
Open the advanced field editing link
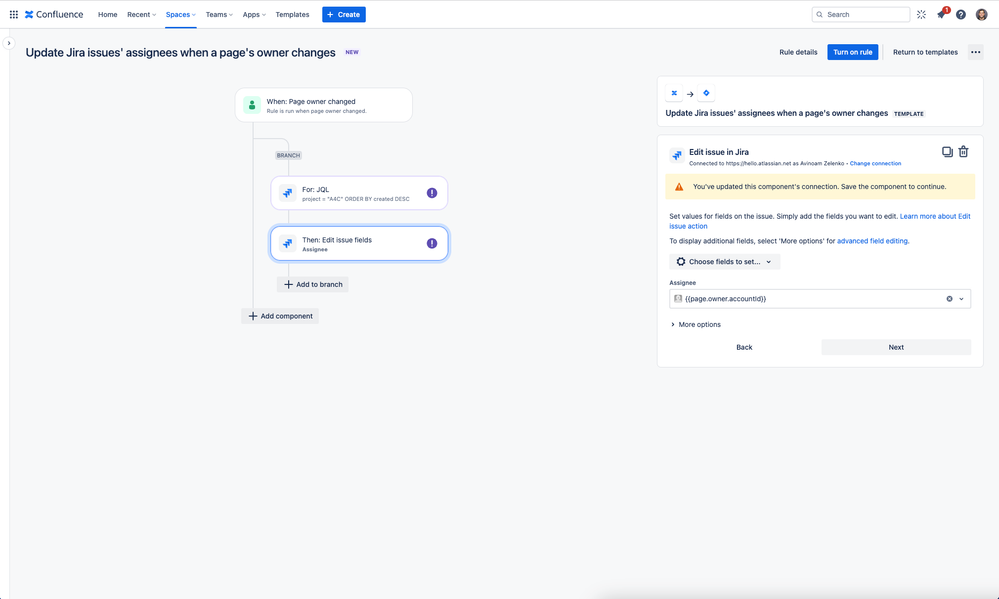[x=872, y=241]
